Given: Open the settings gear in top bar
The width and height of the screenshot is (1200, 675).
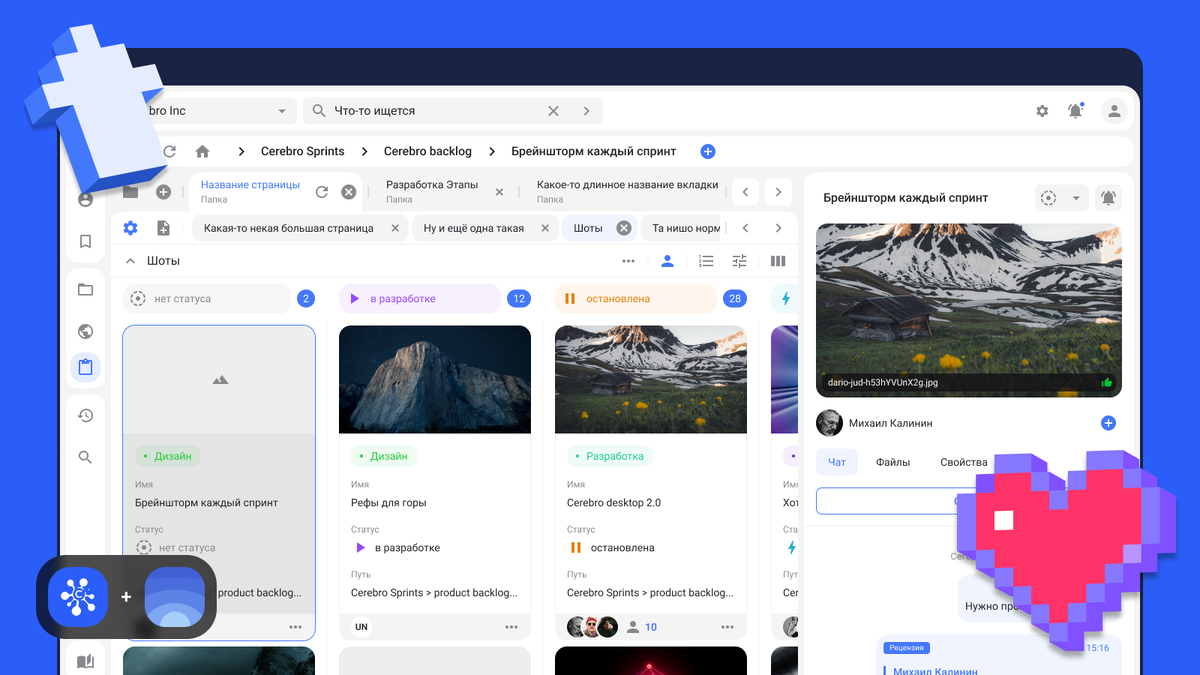Looking at the screenshot, I should click(x=1042, y=111).
